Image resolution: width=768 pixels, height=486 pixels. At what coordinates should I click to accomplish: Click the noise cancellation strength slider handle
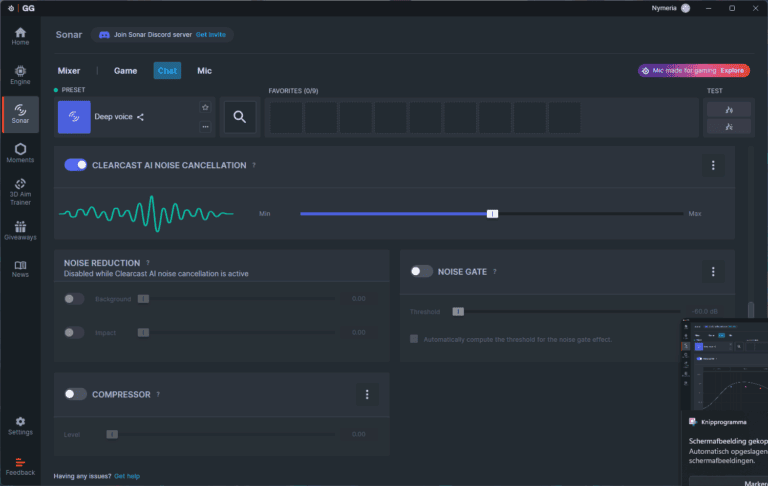pyautogui.click(x=492, y=213)
